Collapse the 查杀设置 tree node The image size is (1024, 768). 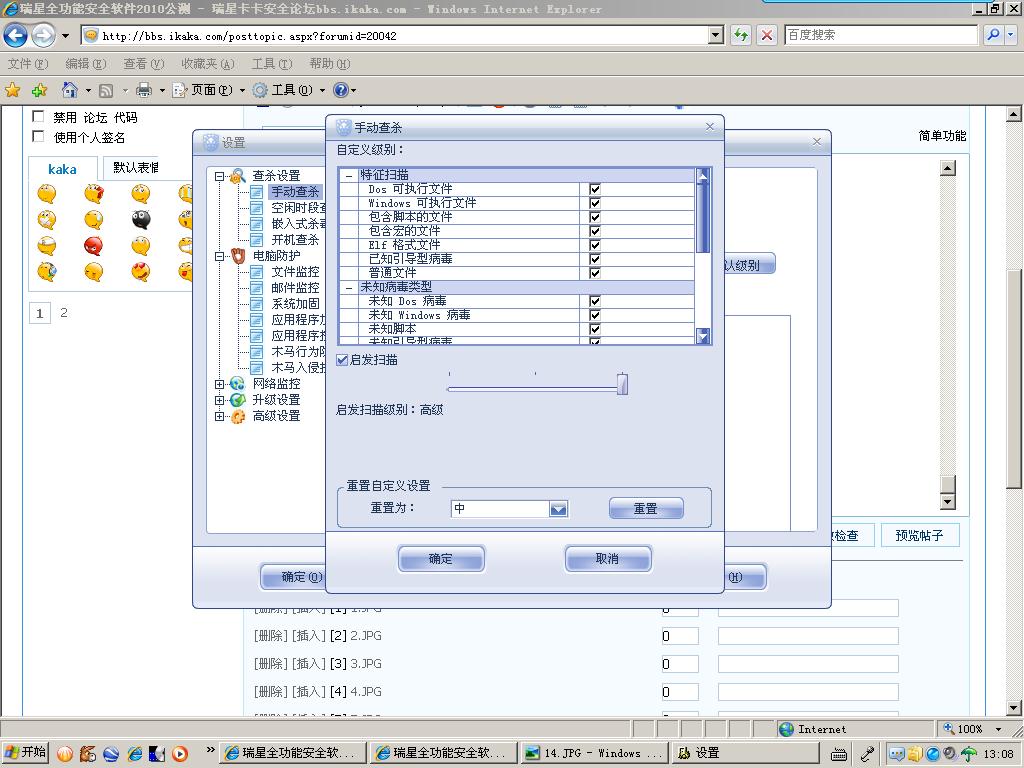pyautogui.click(x=219, y=176)
